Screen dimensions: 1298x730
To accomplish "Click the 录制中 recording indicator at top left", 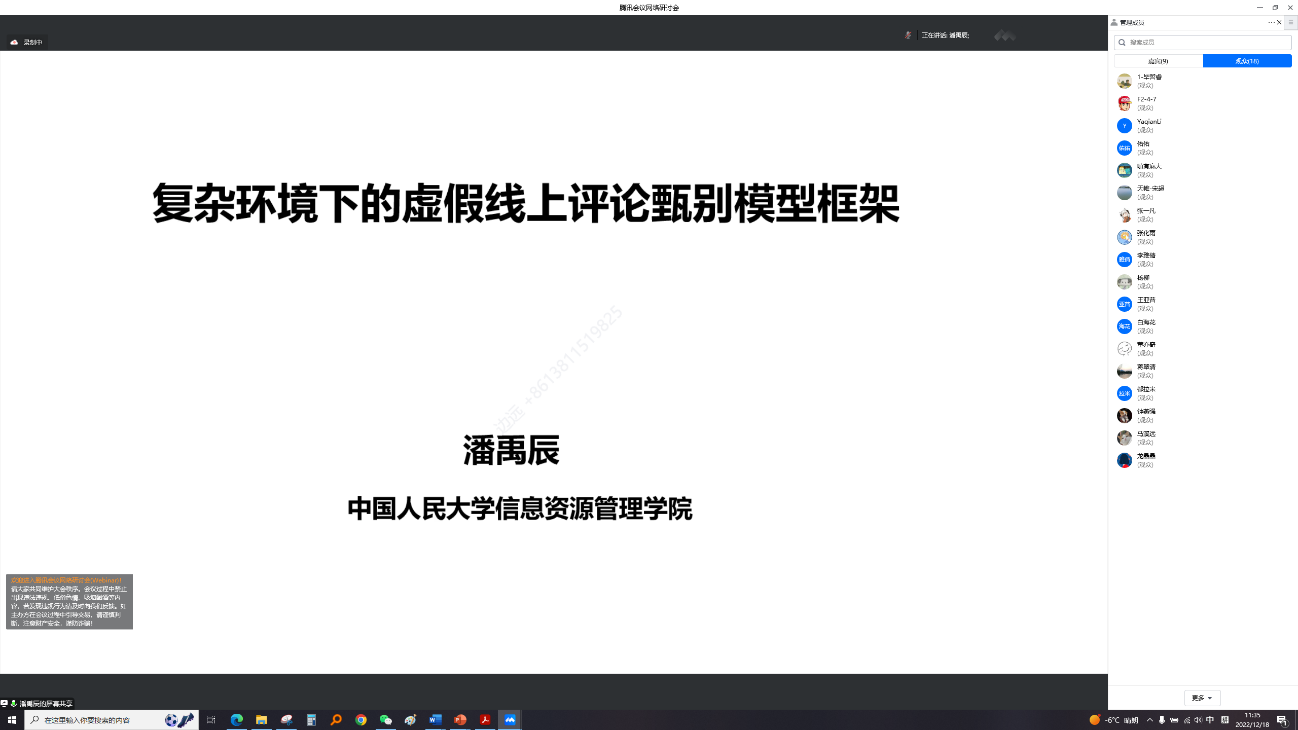I will [25, 42].
